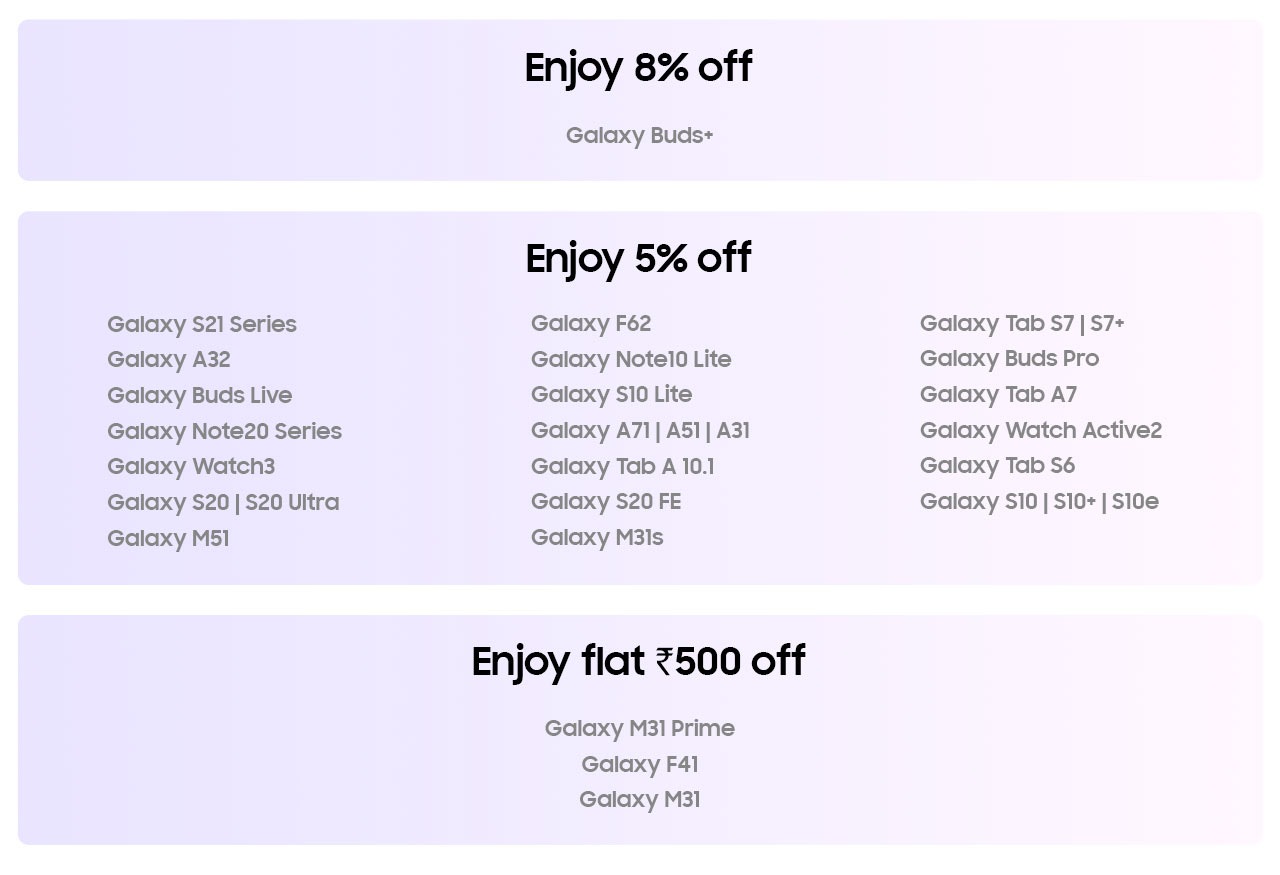This screenshot has width=1280, height=875.
Task: Click Galaxy S20 FE
Action: pyautogui.click(x=606, y=502)
